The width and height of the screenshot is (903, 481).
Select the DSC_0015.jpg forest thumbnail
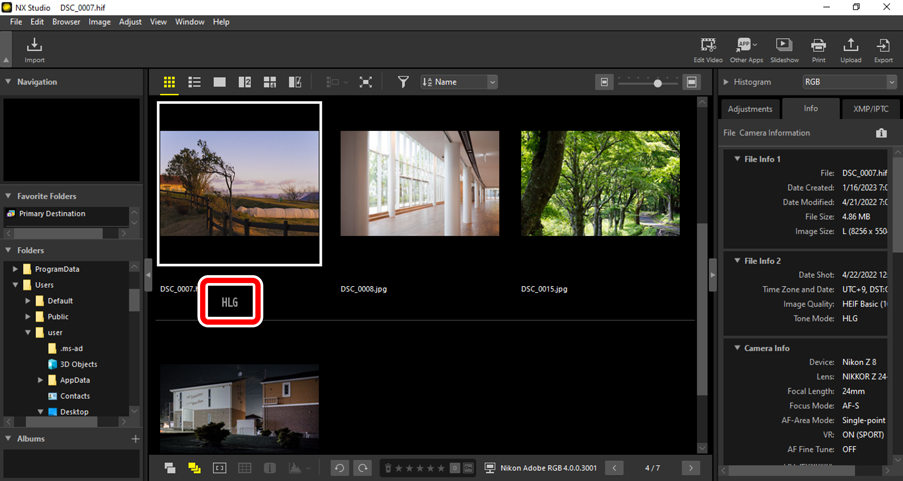tap(600, 183)
